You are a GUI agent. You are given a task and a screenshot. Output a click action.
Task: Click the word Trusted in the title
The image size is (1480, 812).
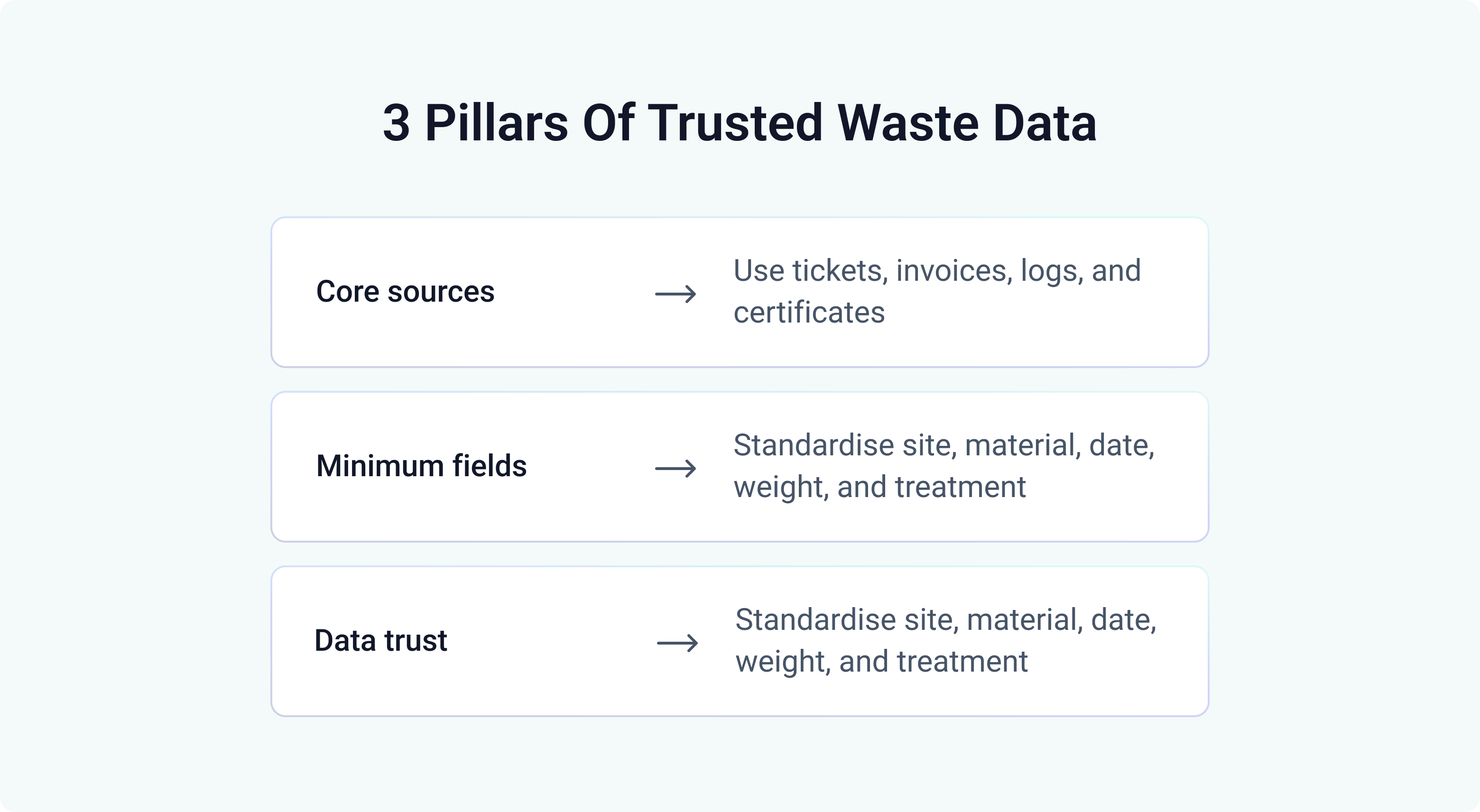[x=735, y=122]
